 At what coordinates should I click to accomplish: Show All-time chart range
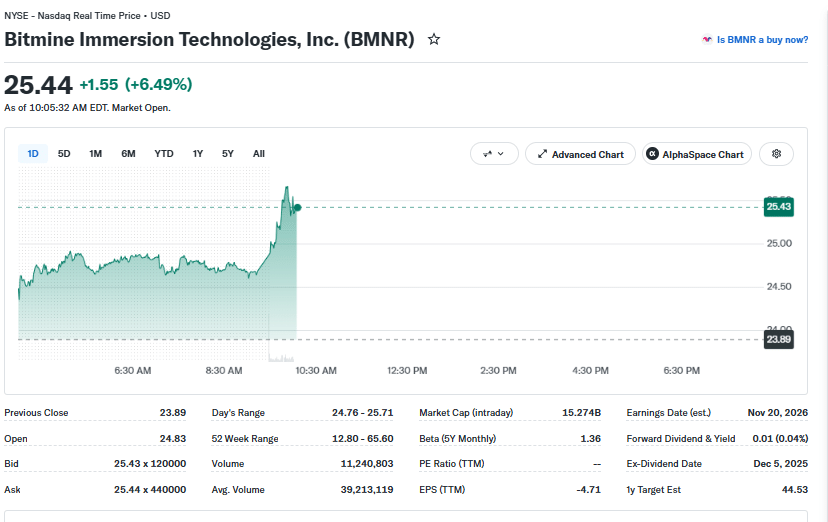click(259, 154)
